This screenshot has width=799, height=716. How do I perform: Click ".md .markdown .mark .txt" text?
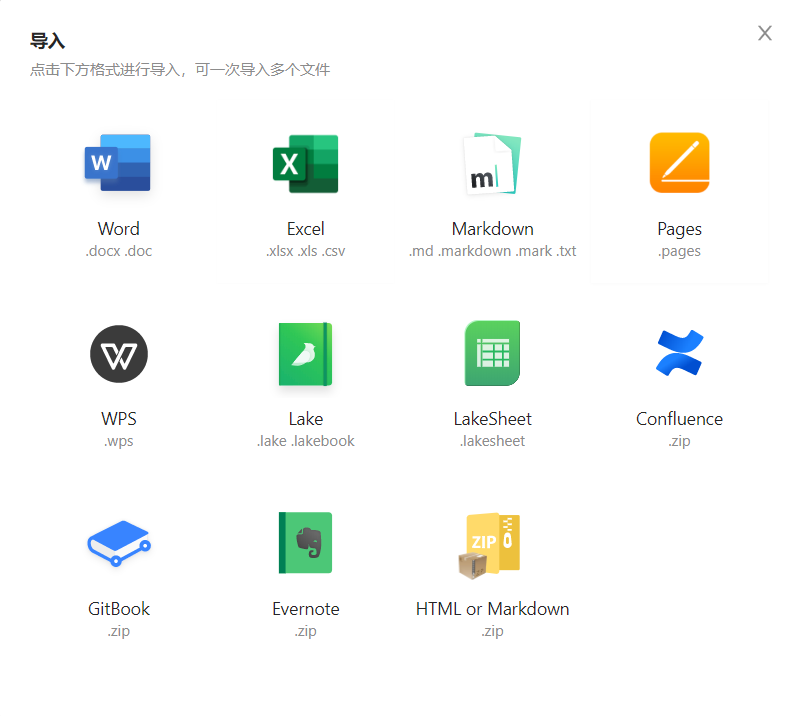(x=492, y=251)
